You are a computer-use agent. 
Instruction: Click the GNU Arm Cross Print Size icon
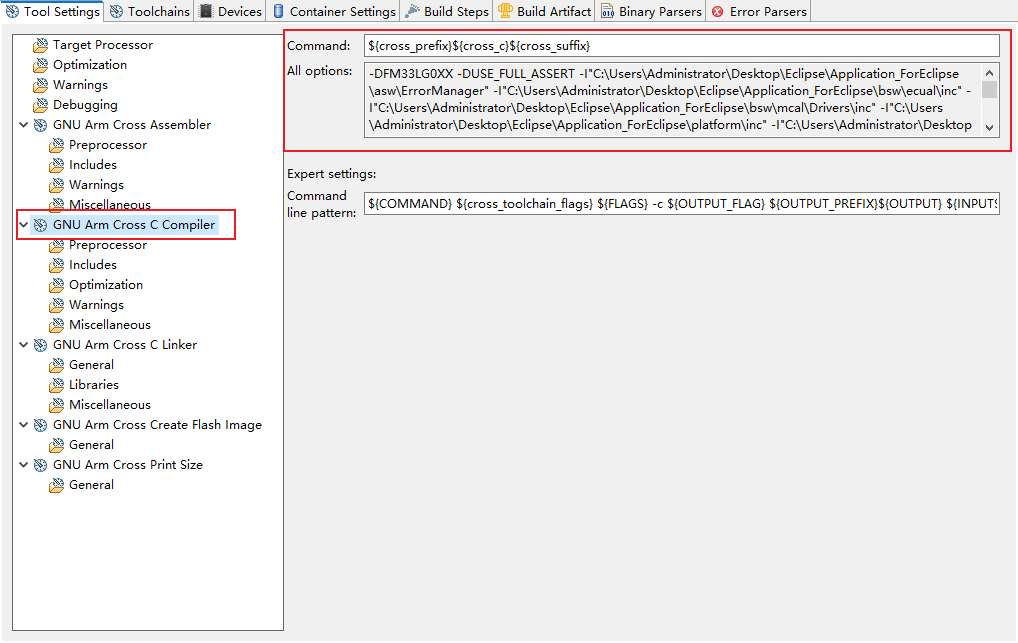click(x=40, y=466)
